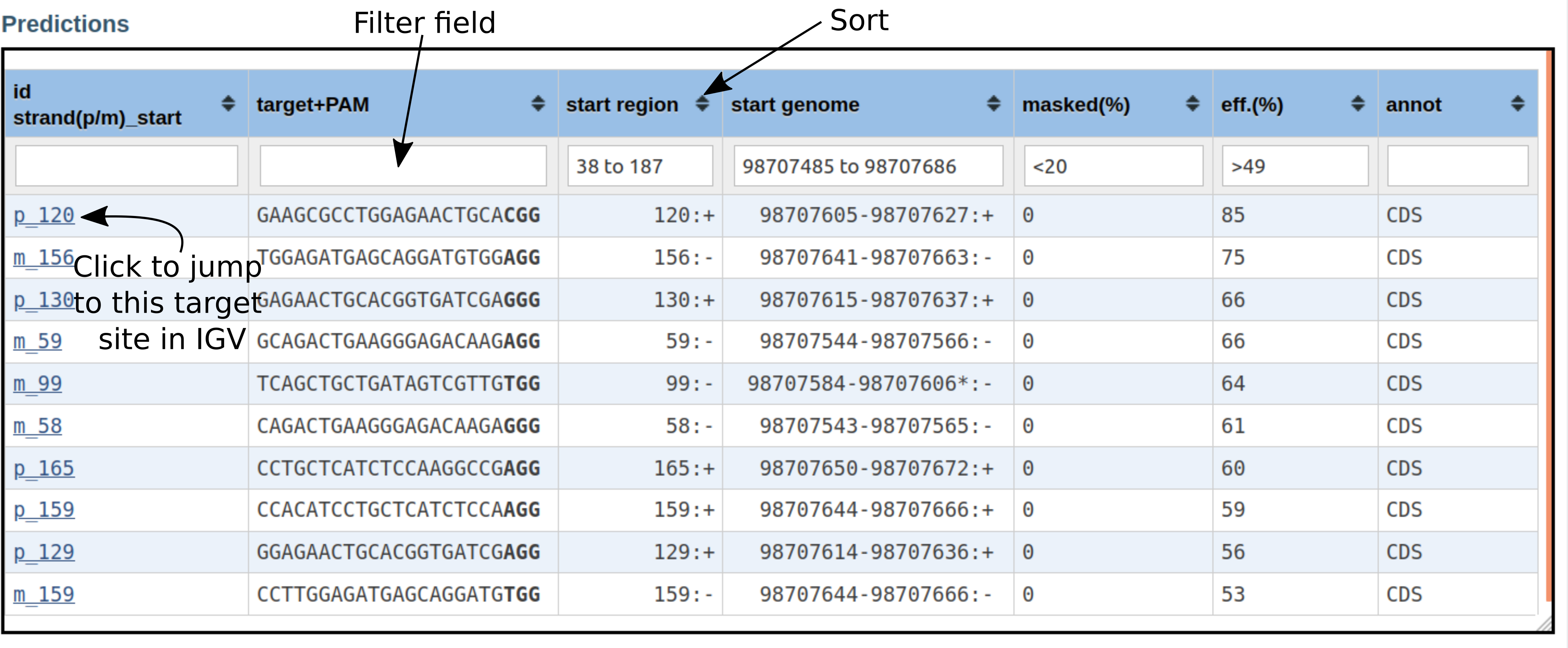
Task: Jump to m_99 target site
Action: [x=38, y=384]
